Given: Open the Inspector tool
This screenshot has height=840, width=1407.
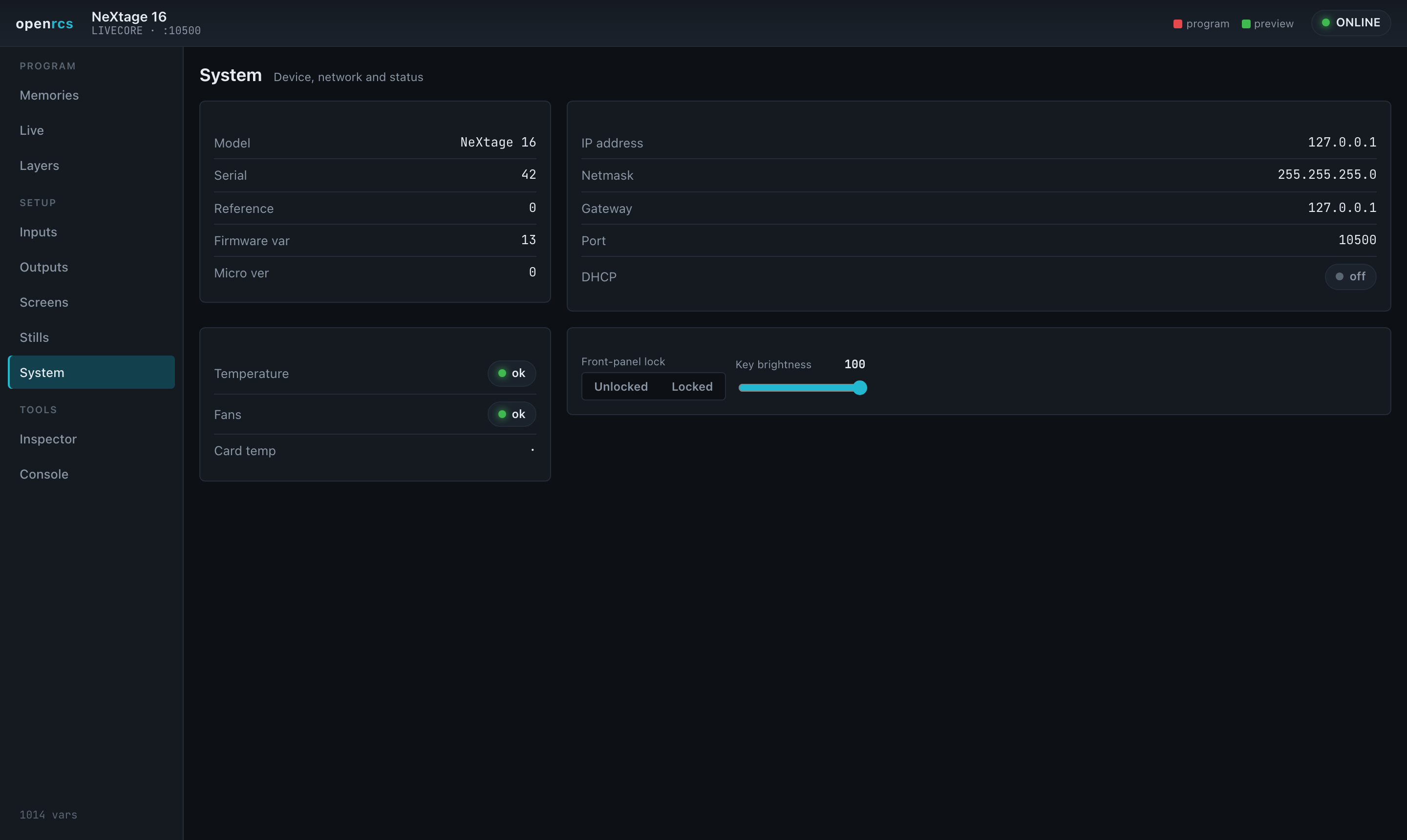Looking at the screenshot, I should (91, 439).
